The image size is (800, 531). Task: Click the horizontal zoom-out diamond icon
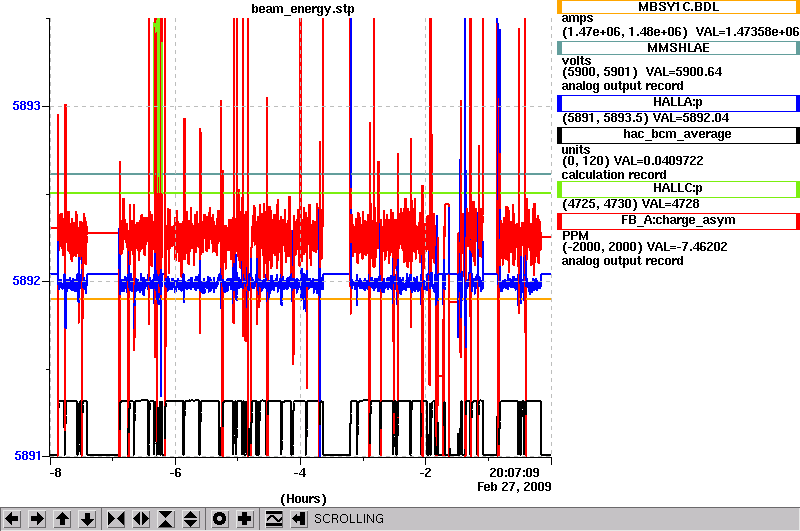tap(141, 519)
